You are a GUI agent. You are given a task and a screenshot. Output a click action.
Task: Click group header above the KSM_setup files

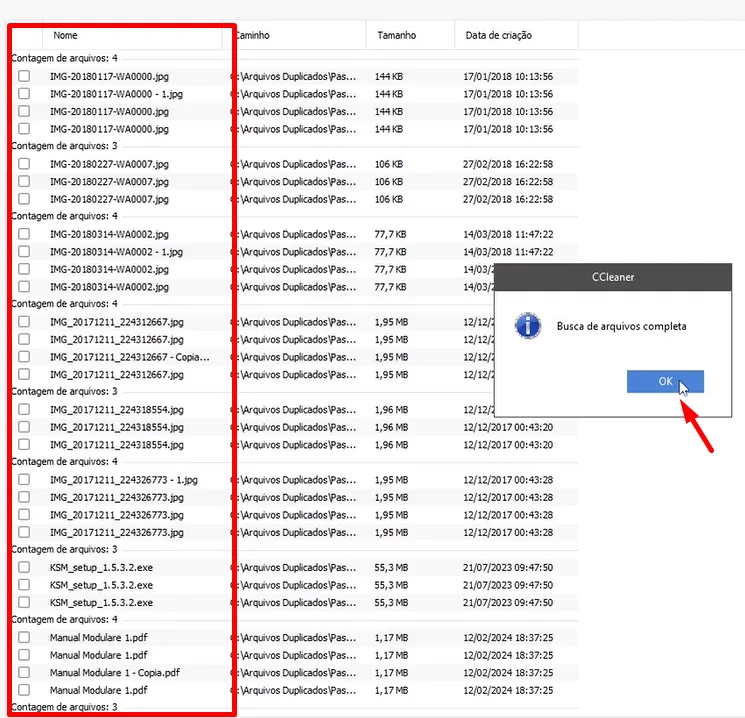[x=64, y=549]
